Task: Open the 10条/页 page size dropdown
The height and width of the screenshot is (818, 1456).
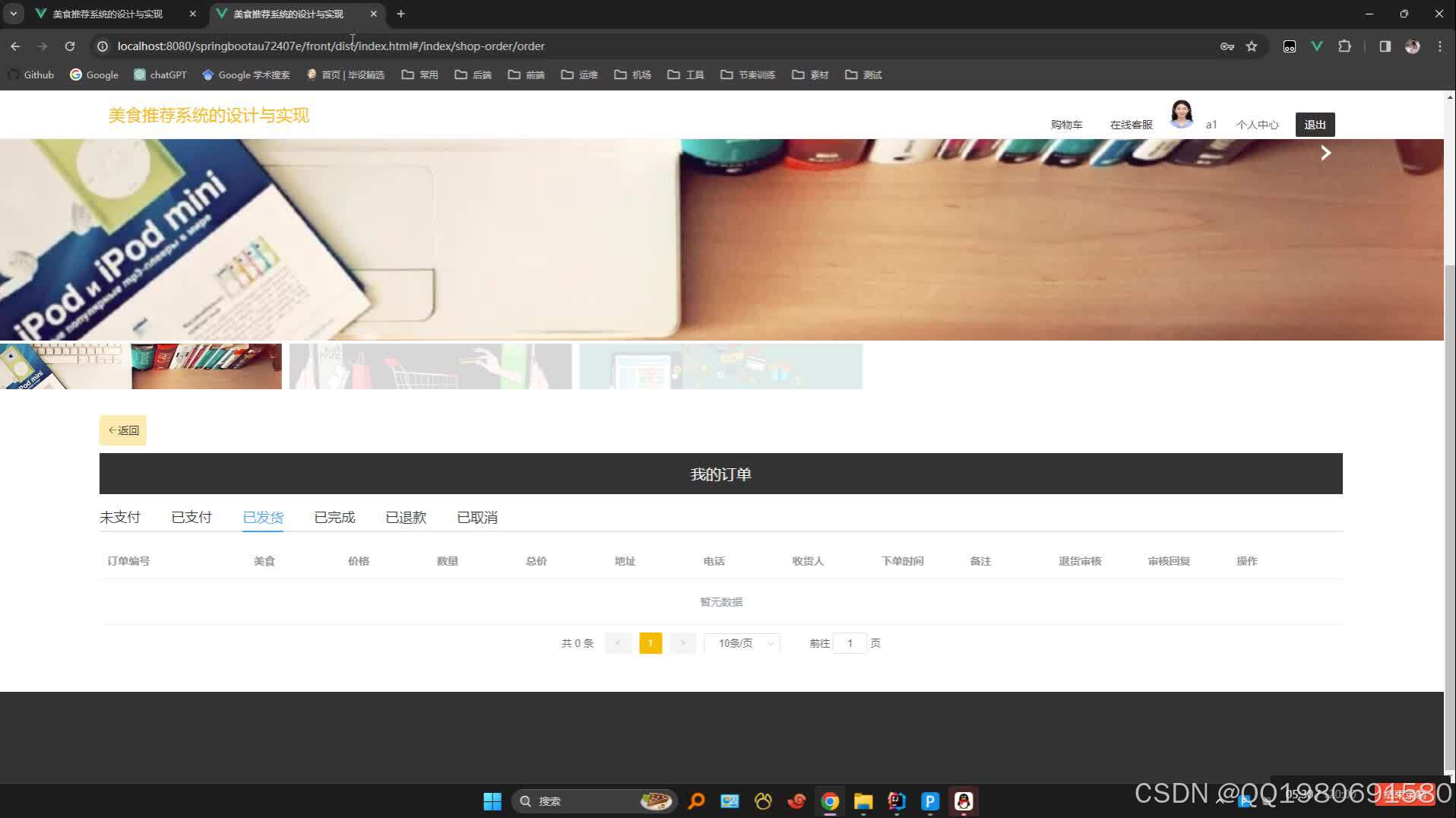Action: point(742,643)
